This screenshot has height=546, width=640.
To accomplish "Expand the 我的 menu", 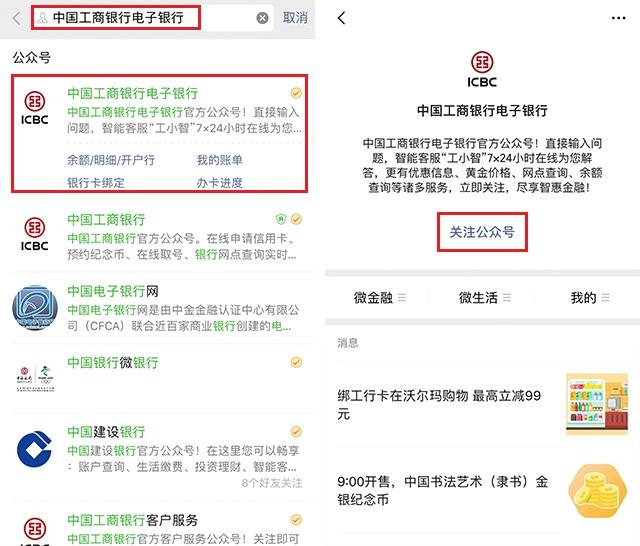I will click(x=590, y=298).
